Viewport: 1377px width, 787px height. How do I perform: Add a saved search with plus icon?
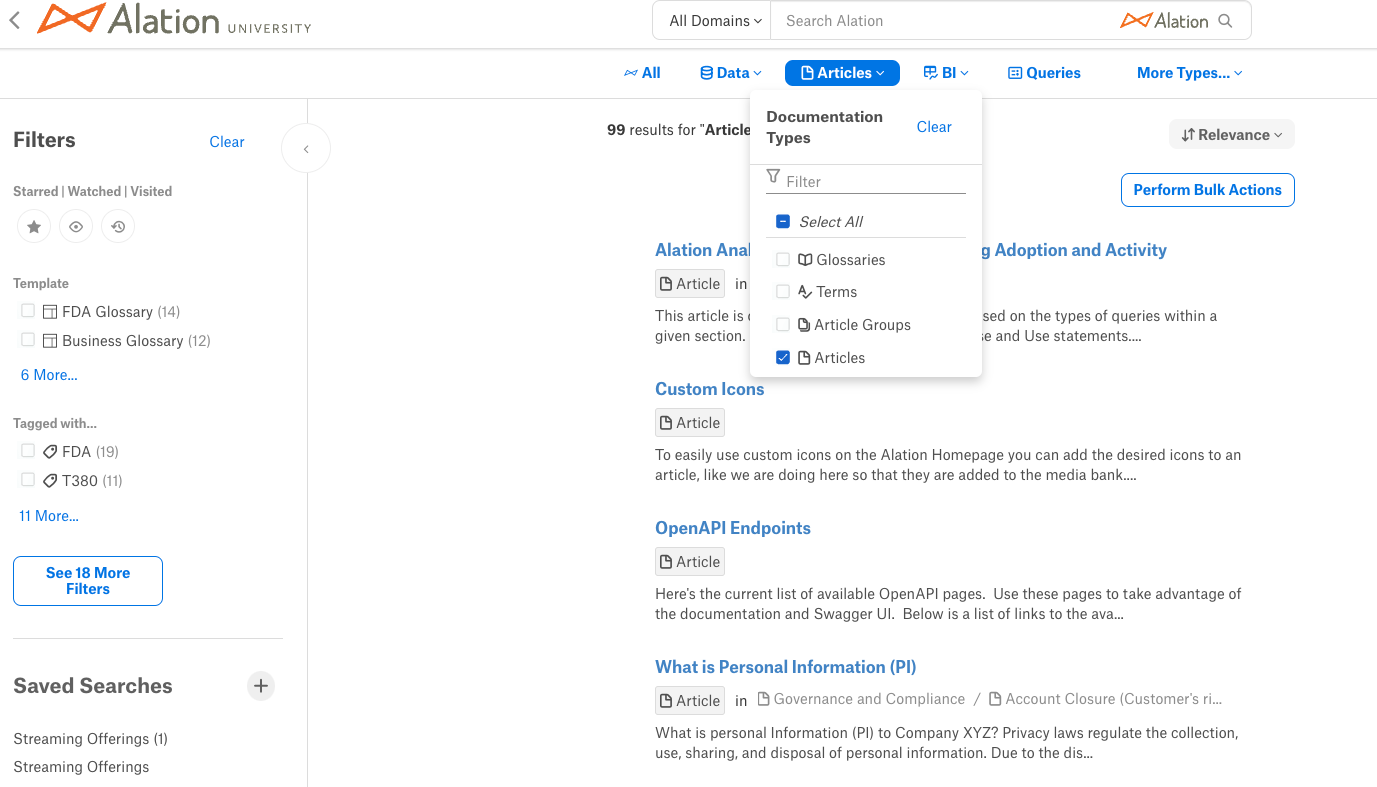click(261, 686)
